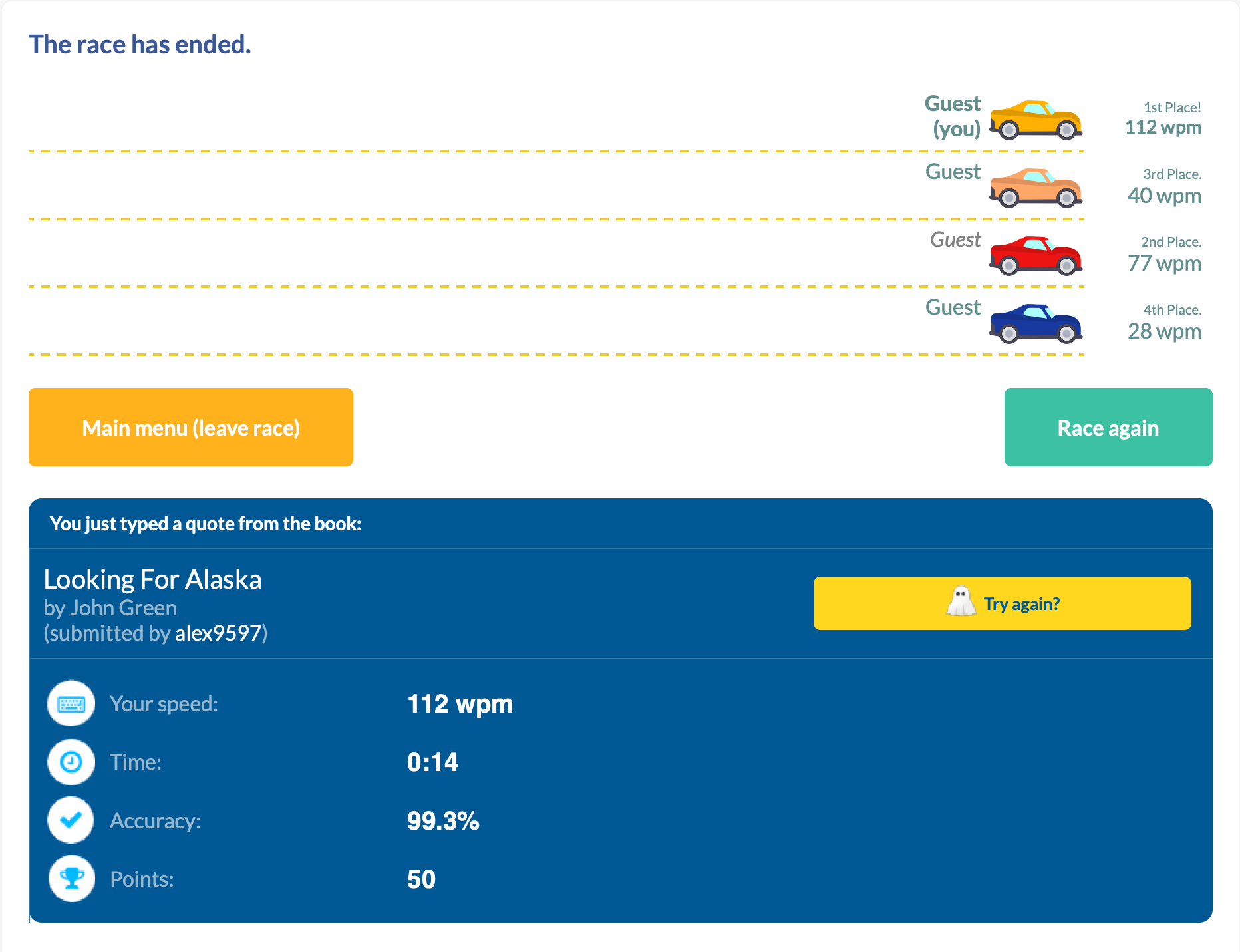
Task: Click the clock icon beside Time
Action: click(71, 762)
